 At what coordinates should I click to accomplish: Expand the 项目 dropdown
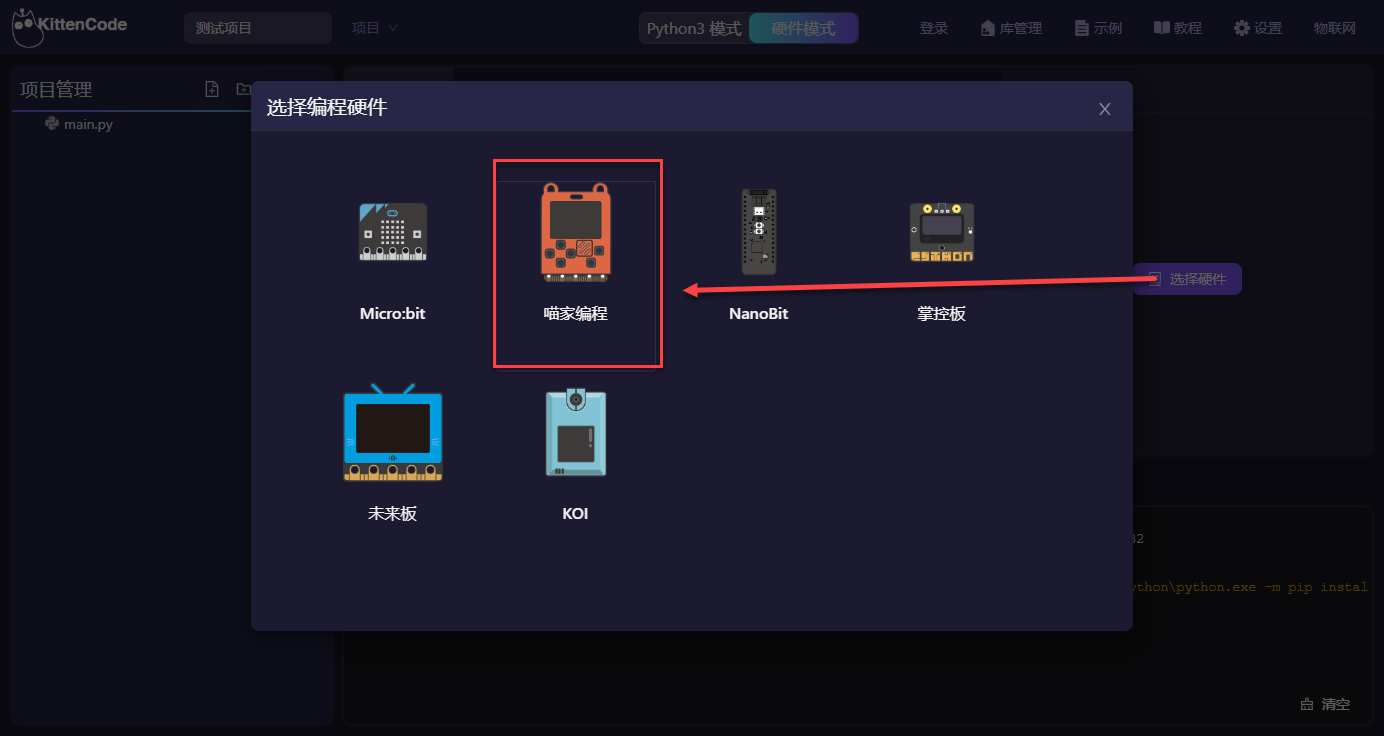tap(375, 28)
